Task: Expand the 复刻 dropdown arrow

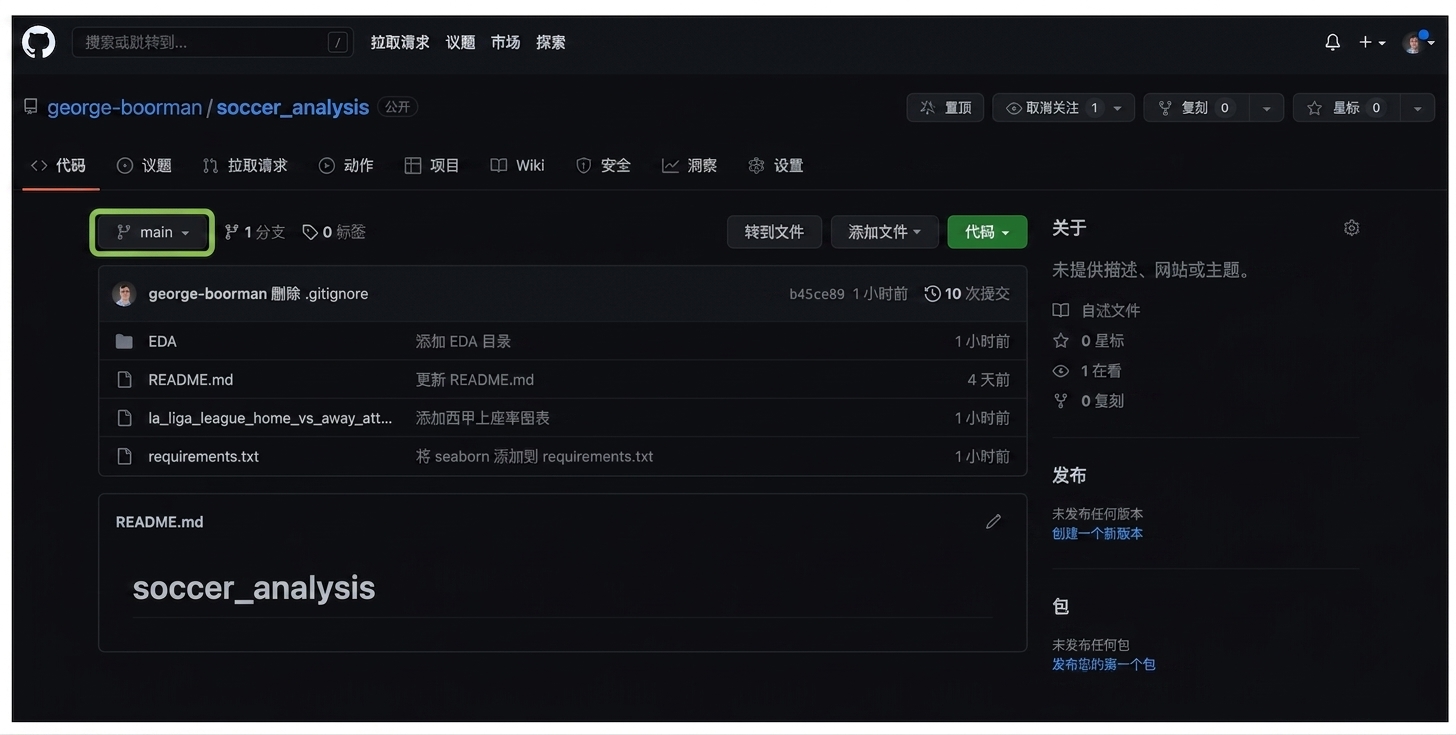Action: [1267, 108]
